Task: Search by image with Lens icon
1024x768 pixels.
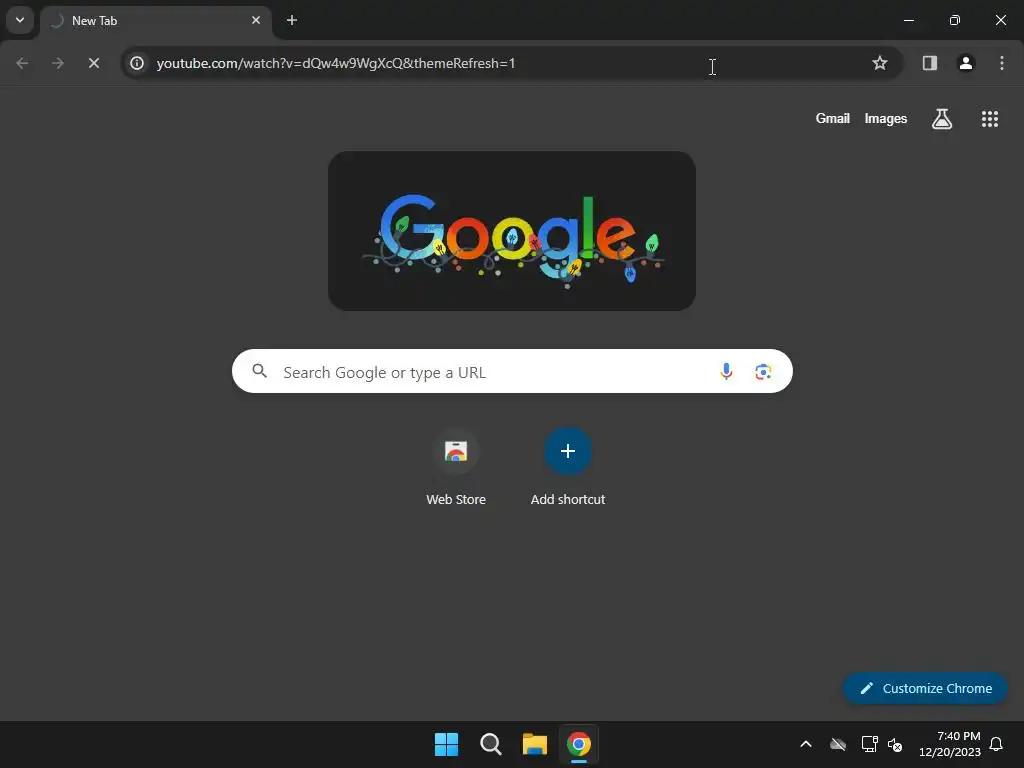Action: (763, 372)
